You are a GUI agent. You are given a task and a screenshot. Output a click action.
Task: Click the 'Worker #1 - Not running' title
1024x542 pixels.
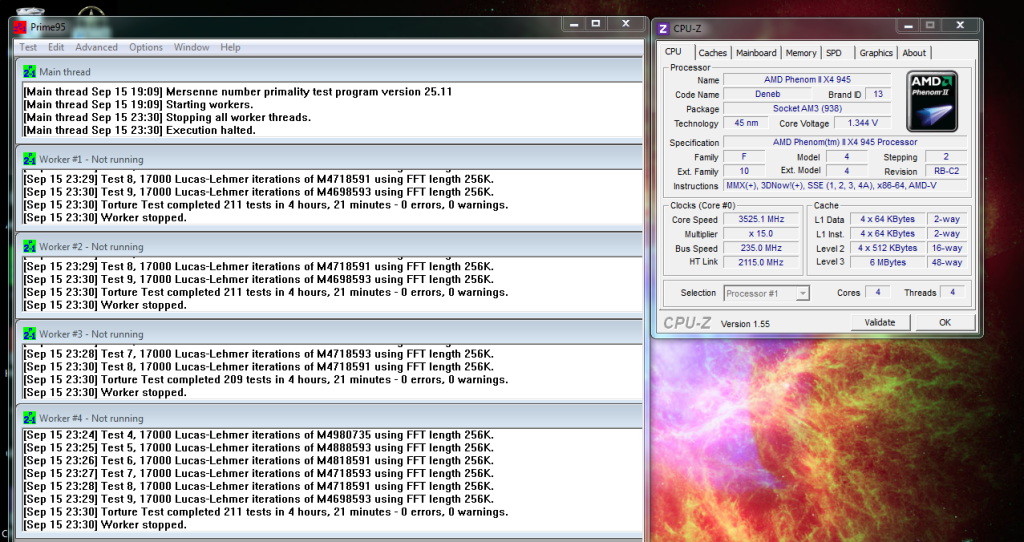point(91,159)
